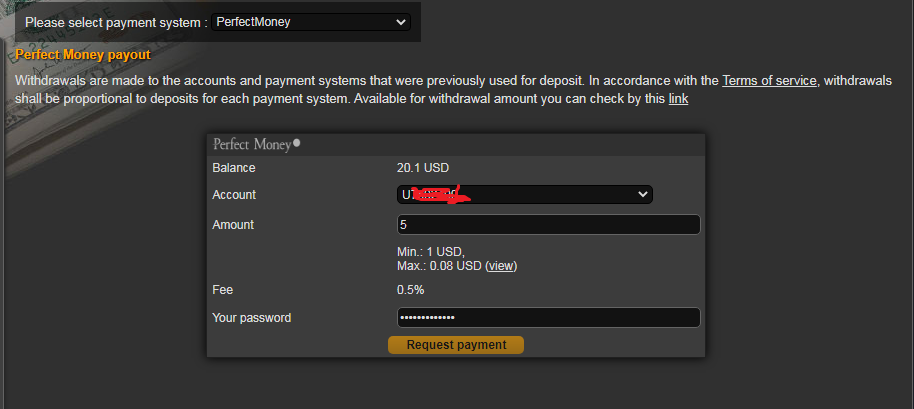Click the Fee label
This screenshot has height=409, width=914.
222,290
